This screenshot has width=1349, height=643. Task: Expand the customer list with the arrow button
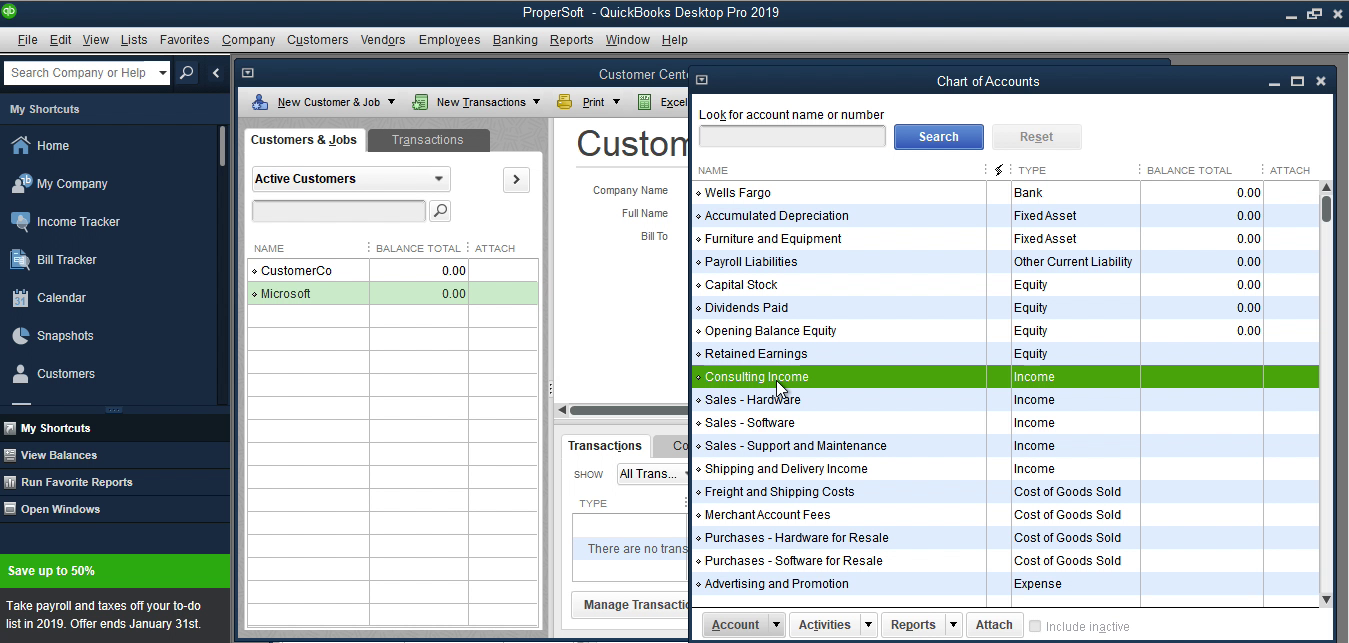(516, 180)
